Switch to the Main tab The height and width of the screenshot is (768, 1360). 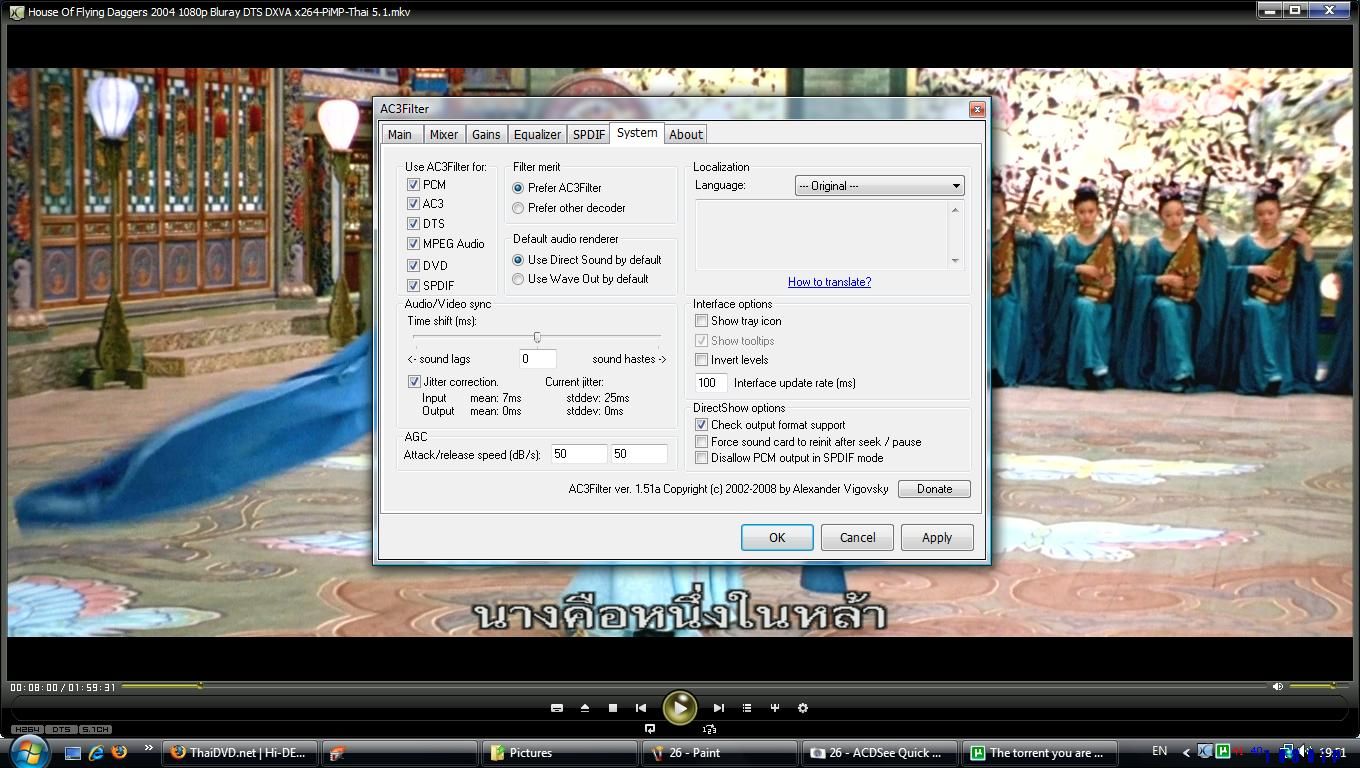tap(400, 135)
